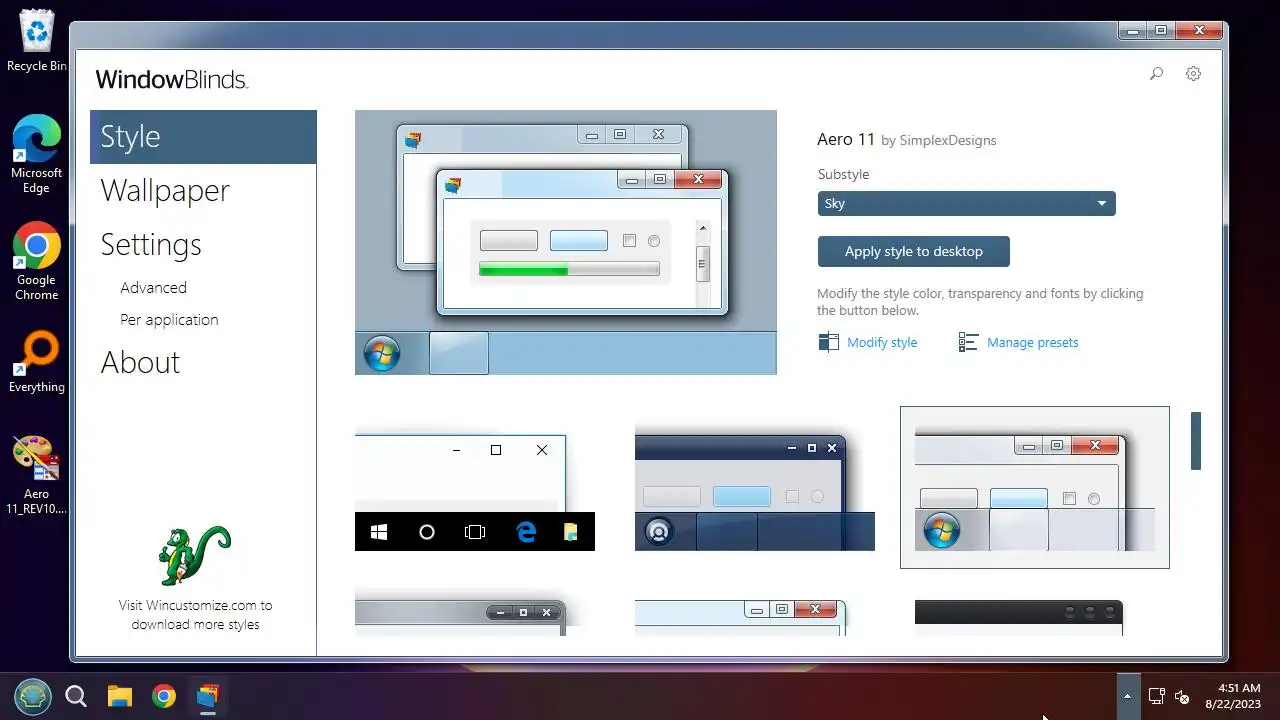
Task: Click the large Aero 11 style preview
Action: [x=566, y=242]
